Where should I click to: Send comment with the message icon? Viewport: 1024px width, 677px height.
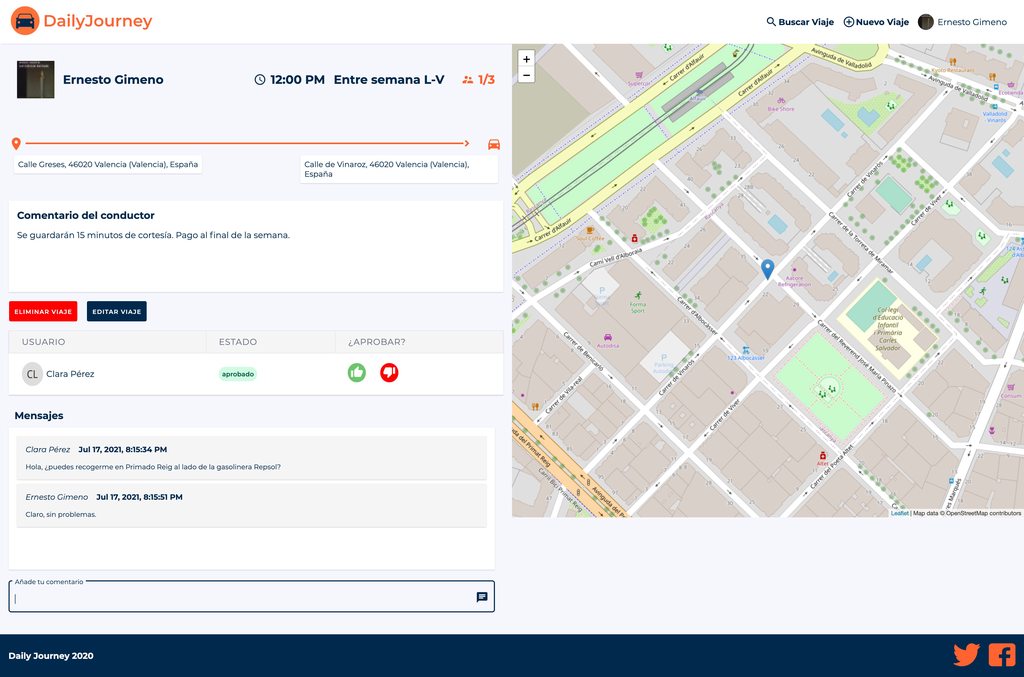pos(482,597)
